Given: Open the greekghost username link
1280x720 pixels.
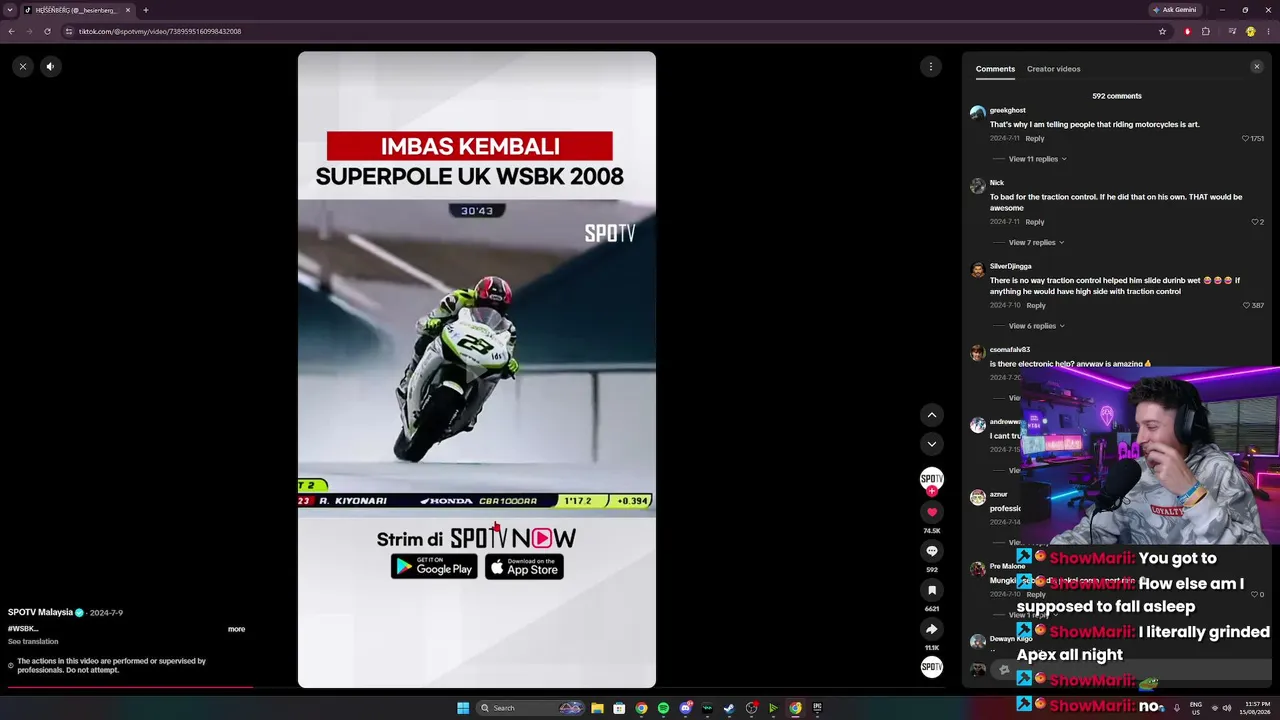Looking at the screenshot, I should [1008, 110].
